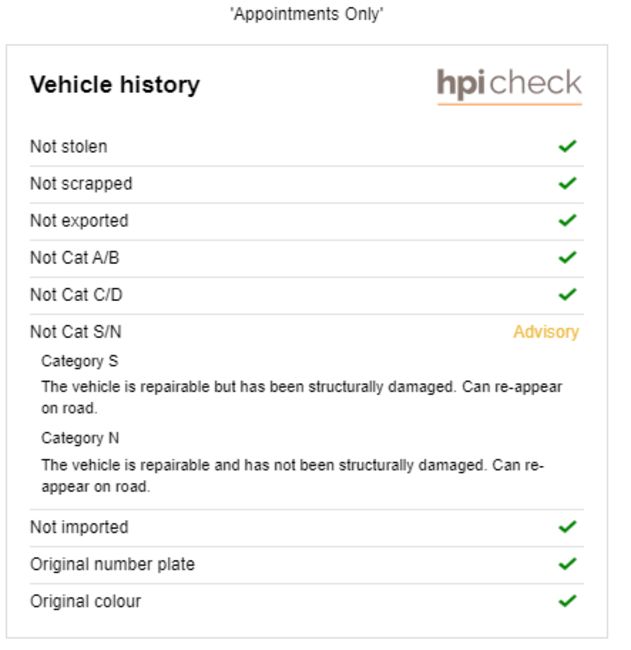
Task: Click the green tick beside Not exported
Action: [567, 221]
